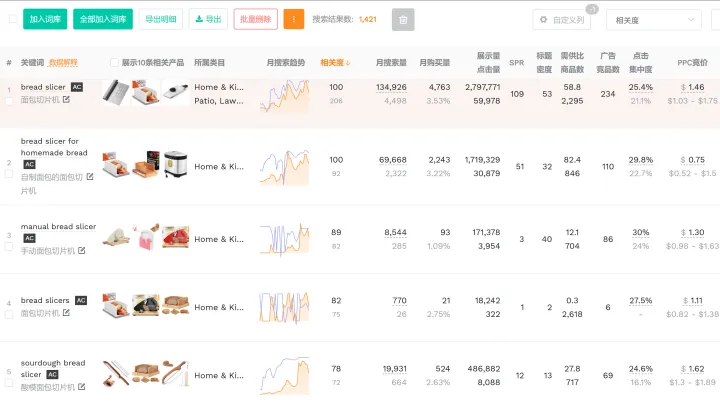Image resolution: width=720 pixels, height=403 pixels.
Task: Open bread machine thumbnail in homemade bread row
Action: tap(175, 164)
